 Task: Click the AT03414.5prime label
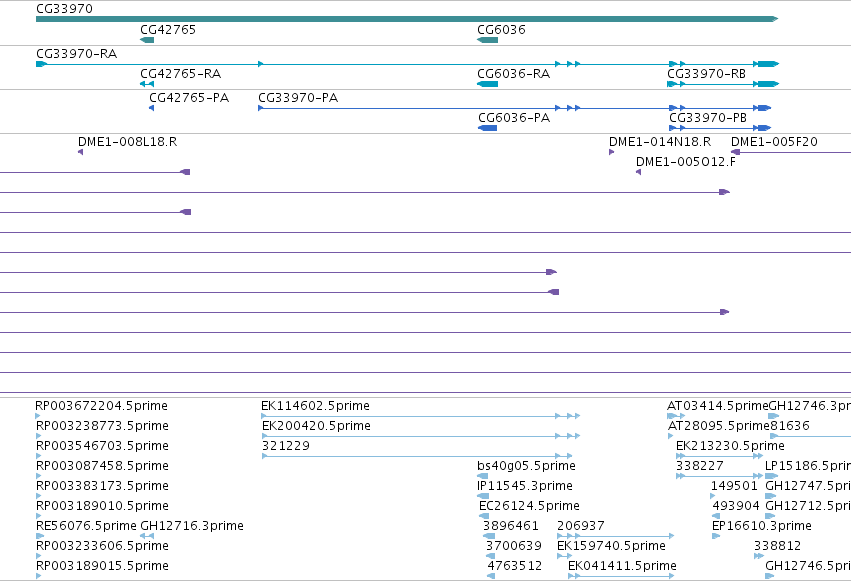pyautogui.click(x=717, y=406)
